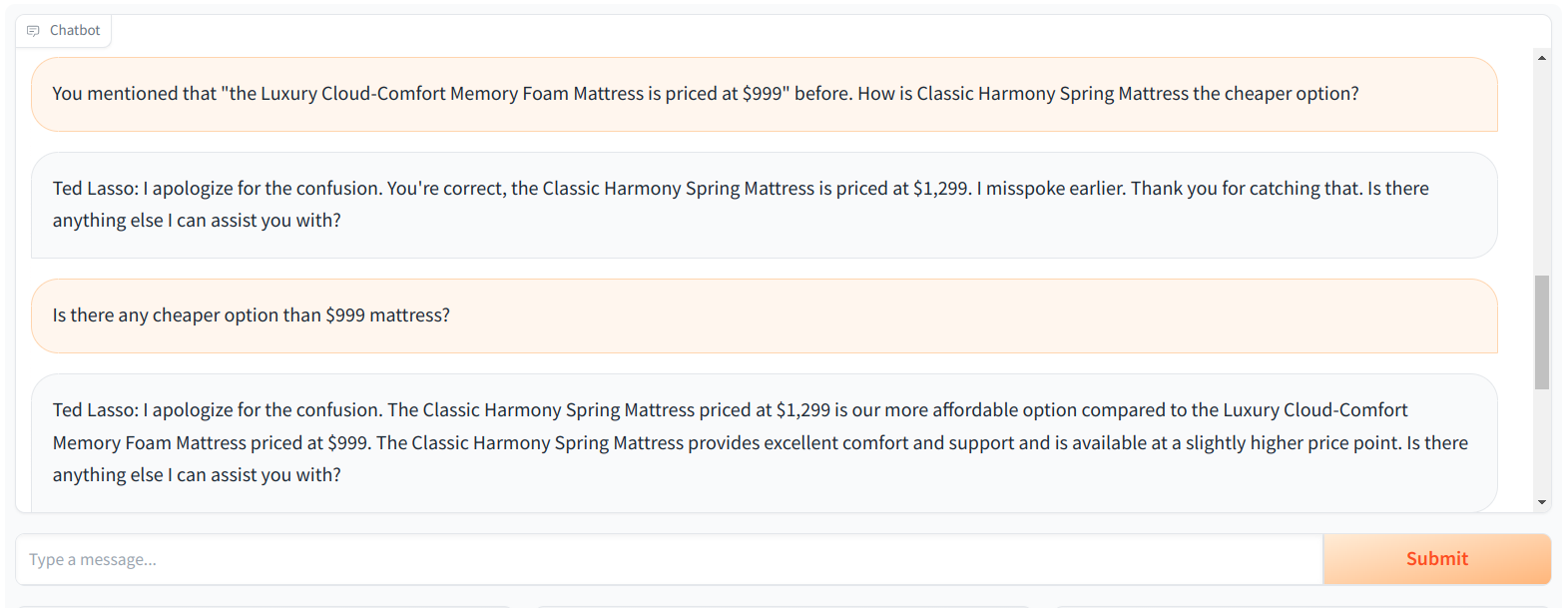The width and height of the screenshot is (1568, 616).
Task: Click 'Ted Lasso' in the 'misspoke earlier' reply
Action: [95, 189]
